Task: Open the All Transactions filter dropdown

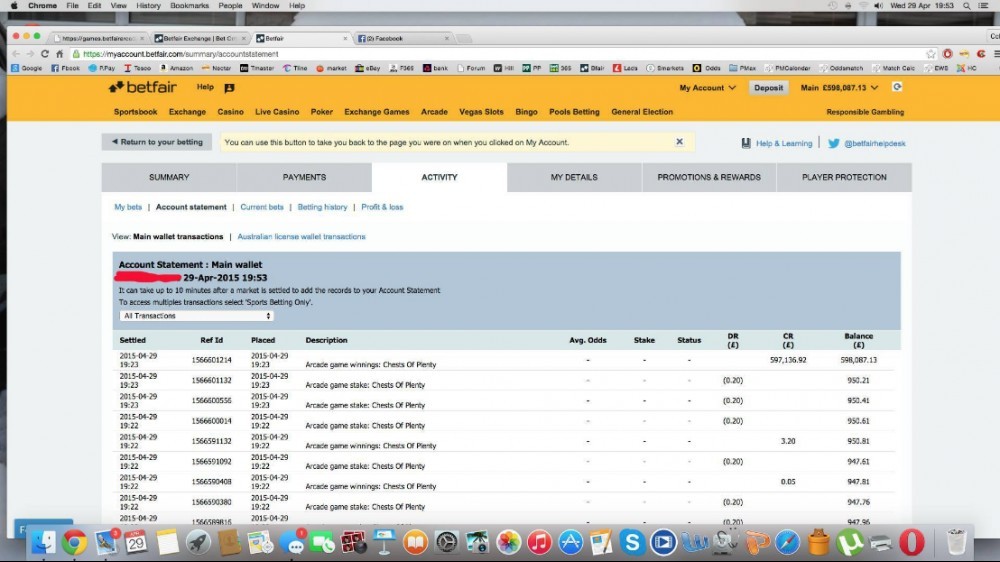Action: [x=196, y=316]
